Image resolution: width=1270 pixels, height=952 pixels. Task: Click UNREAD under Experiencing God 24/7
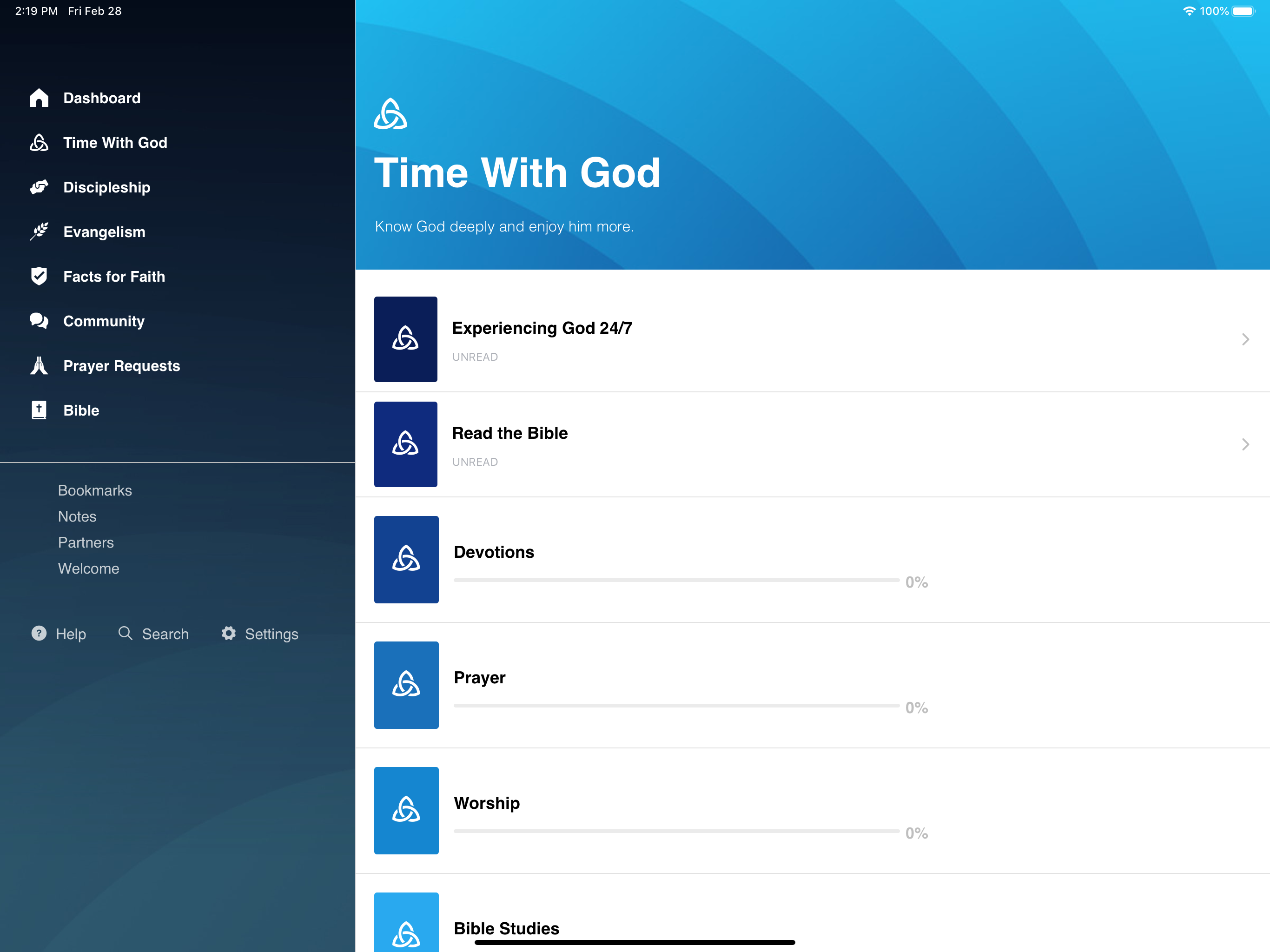475,357
